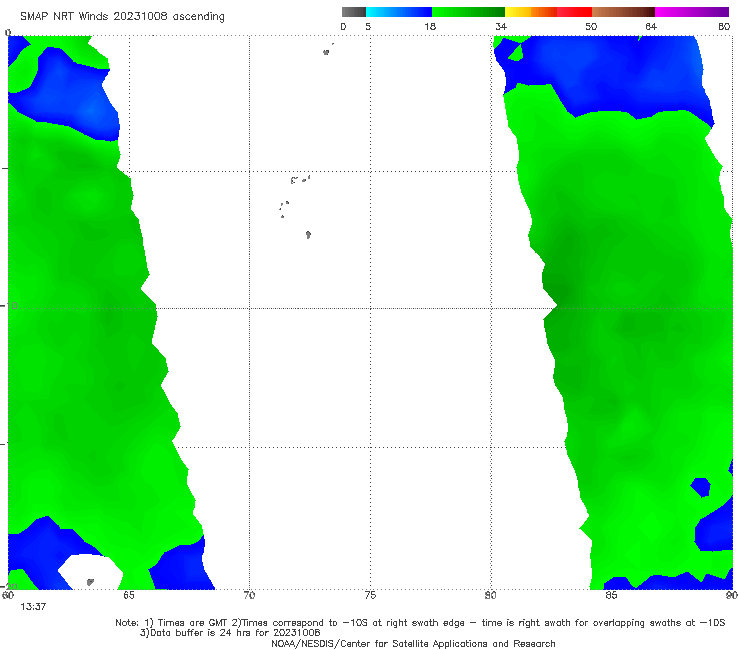Click the magenta-purple segment of the color bar
The width and height of the screenshot is (740, 650).
click(692, 12)
